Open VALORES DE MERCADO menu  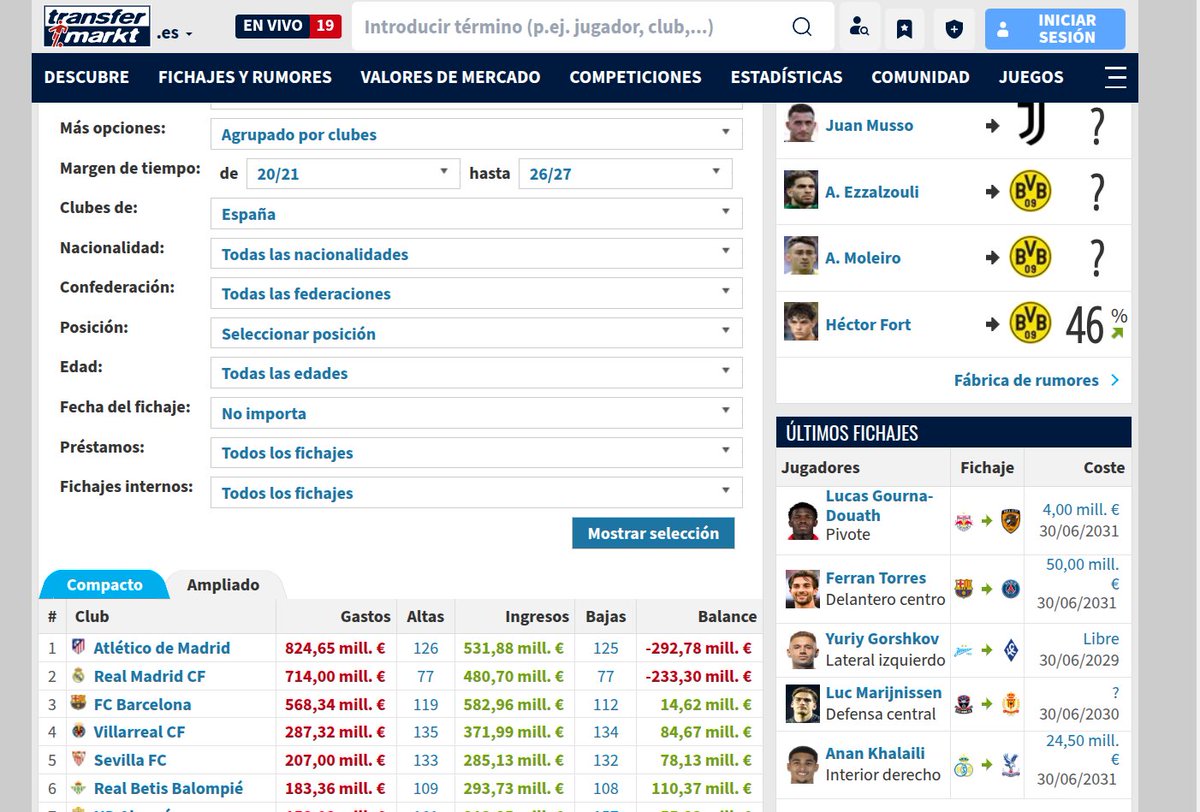point(450,77)
